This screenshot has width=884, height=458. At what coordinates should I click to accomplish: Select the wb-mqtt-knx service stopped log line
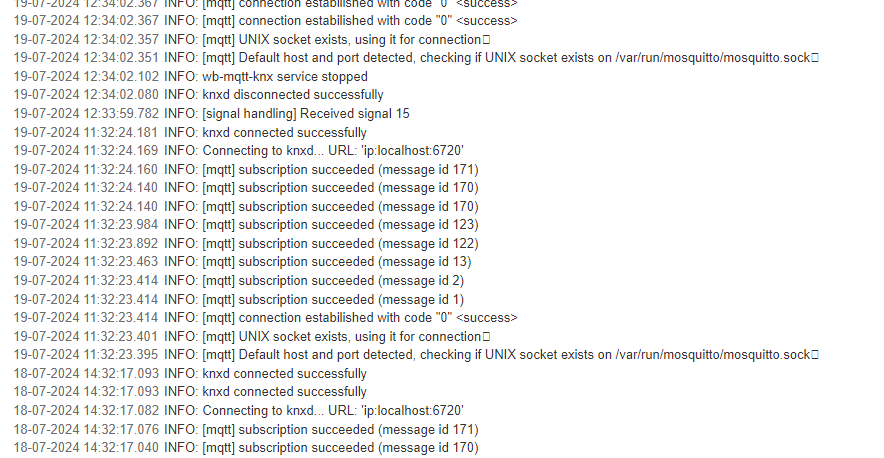(x=191, y=76)
